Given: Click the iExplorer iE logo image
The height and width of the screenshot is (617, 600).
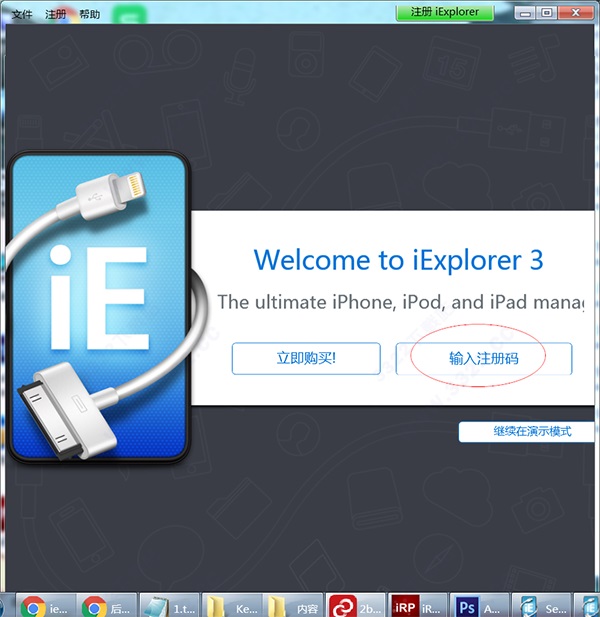Looking at the screenshot, I should tap(98, 307).
